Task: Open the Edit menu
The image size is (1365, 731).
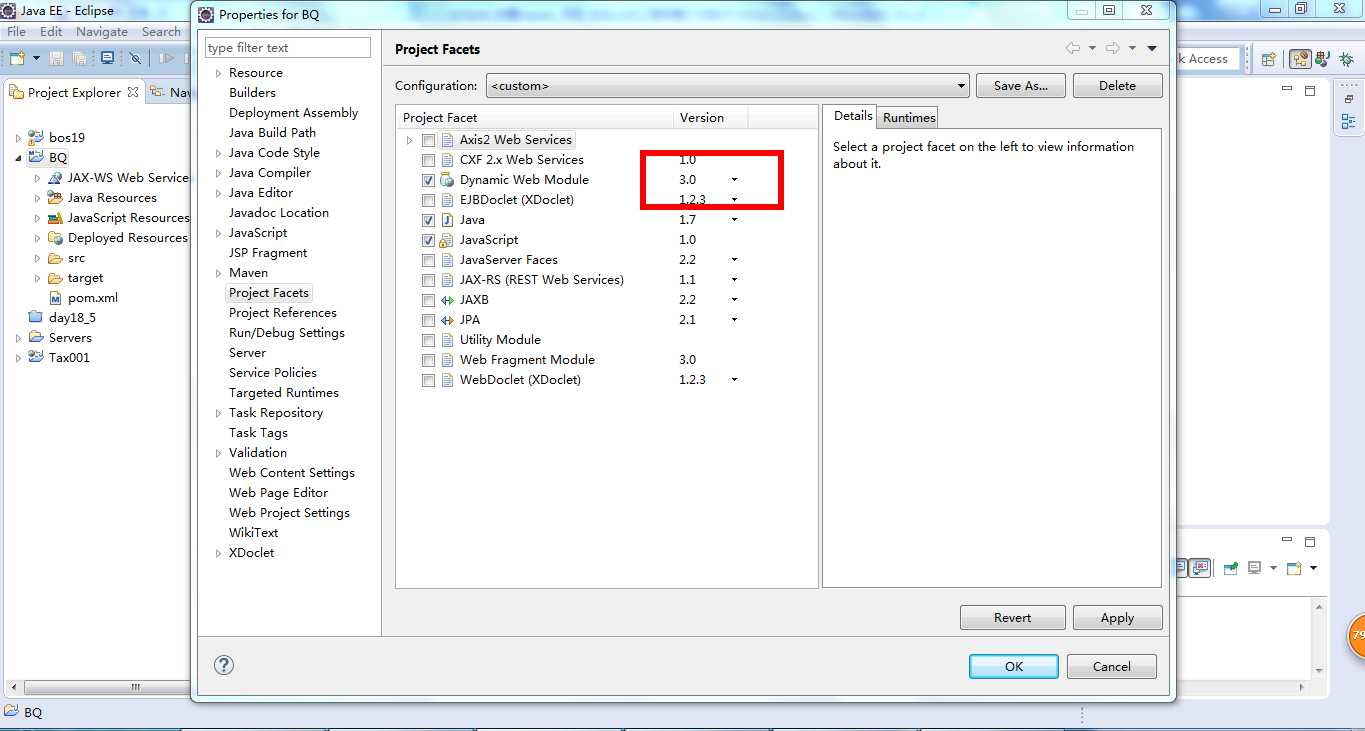Action: pyautogui.click(x=51, y=31)
